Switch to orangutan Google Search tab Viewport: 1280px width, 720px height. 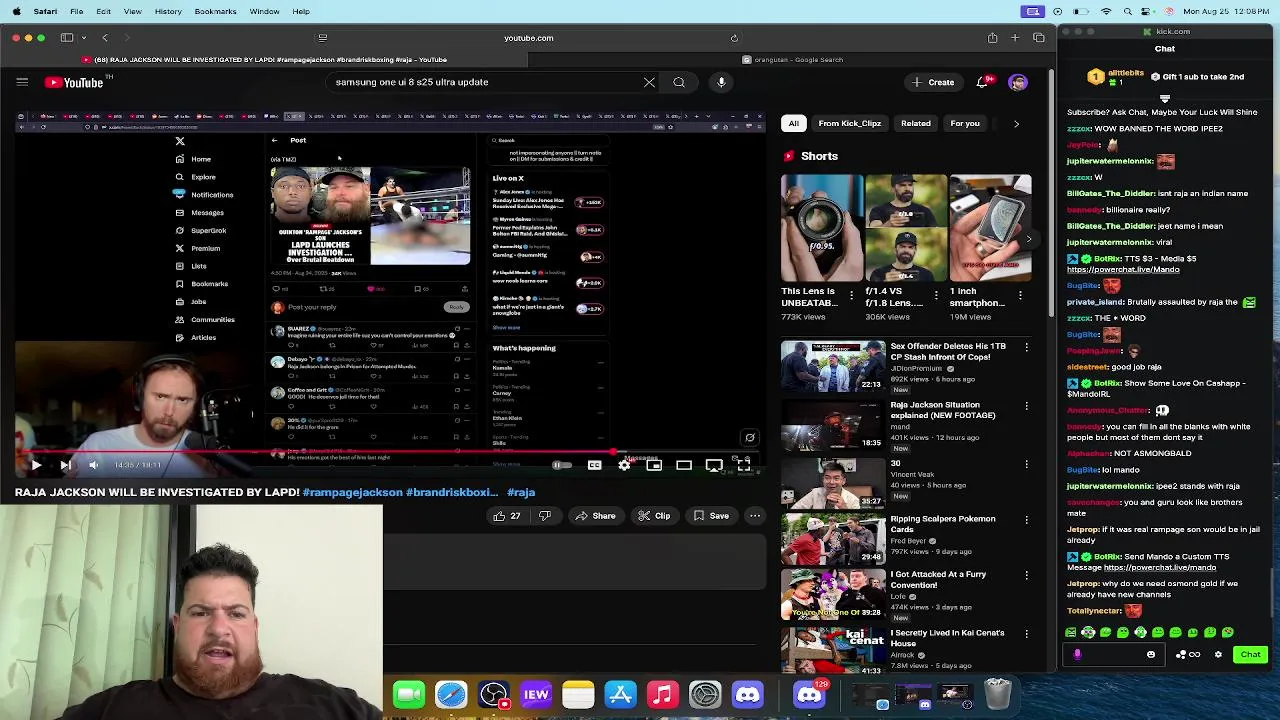(x=793, y=60)
